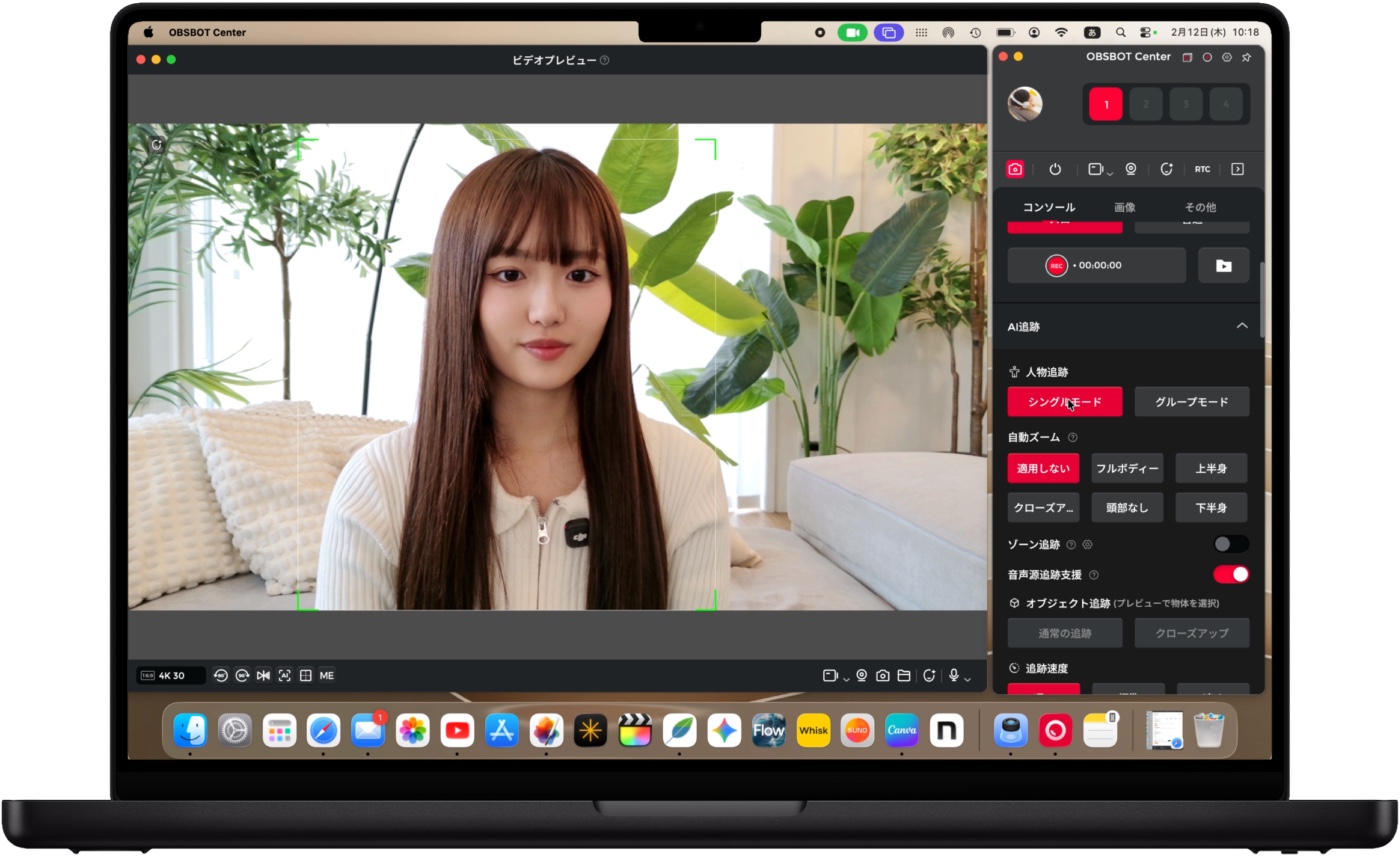Choose 上半身 auto zoom option

(1211, 468)
